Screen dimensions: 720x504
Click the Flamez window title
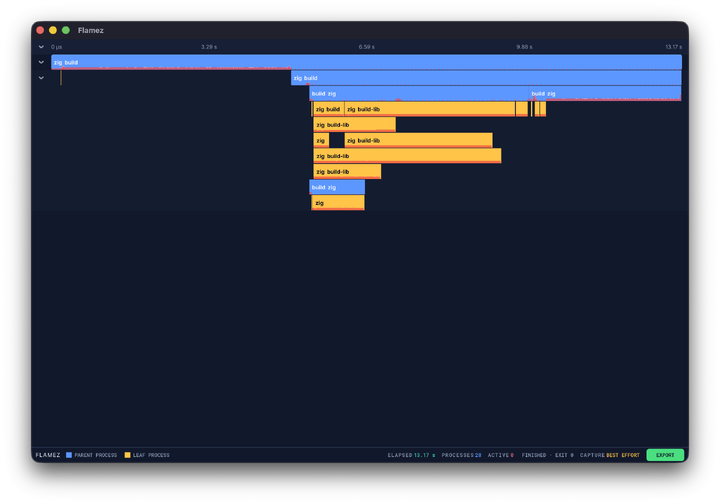(90, 30)
